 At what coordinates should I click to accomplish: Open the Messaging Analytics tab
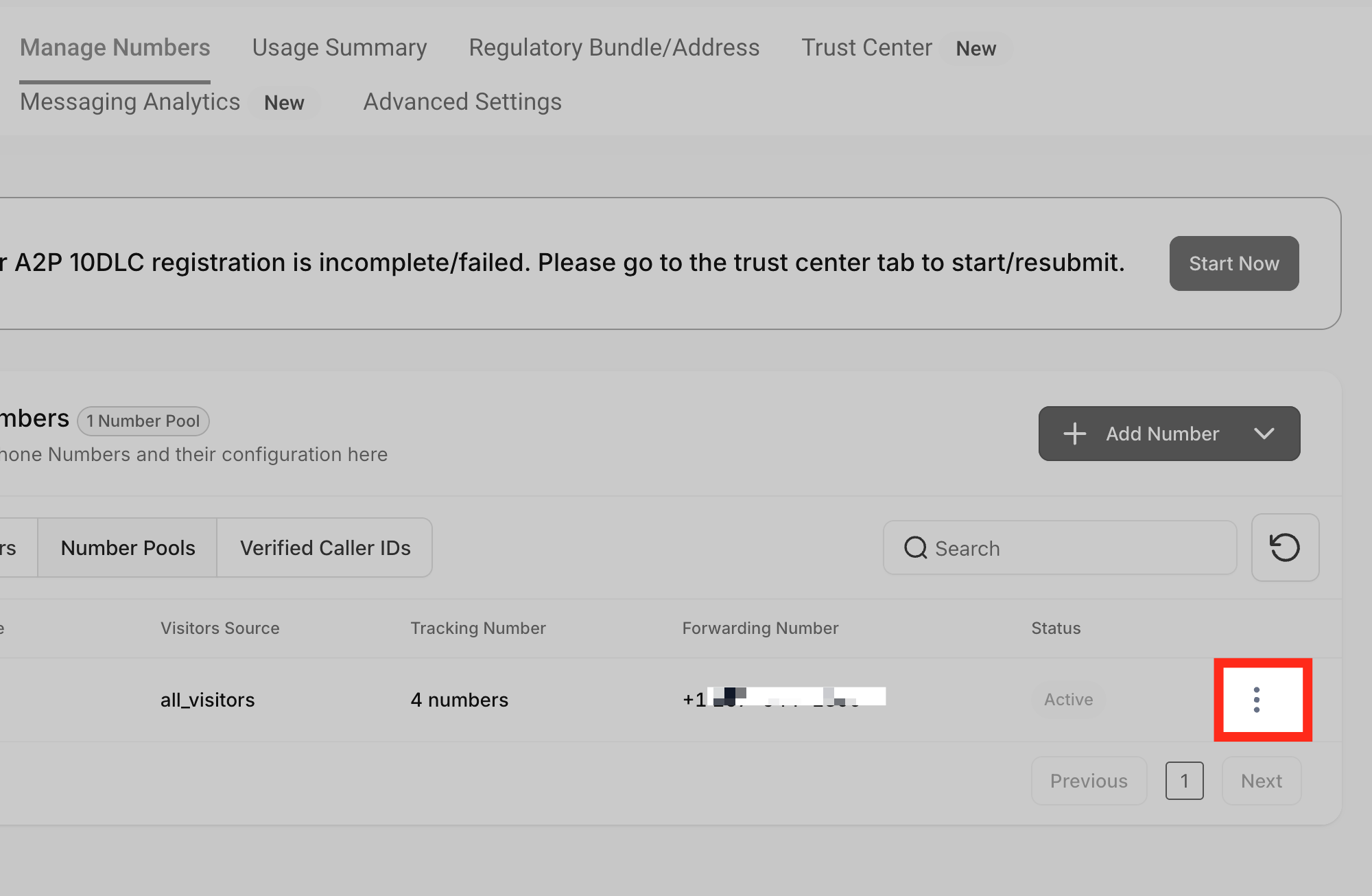pyautogui.click(x=130, y=102)
